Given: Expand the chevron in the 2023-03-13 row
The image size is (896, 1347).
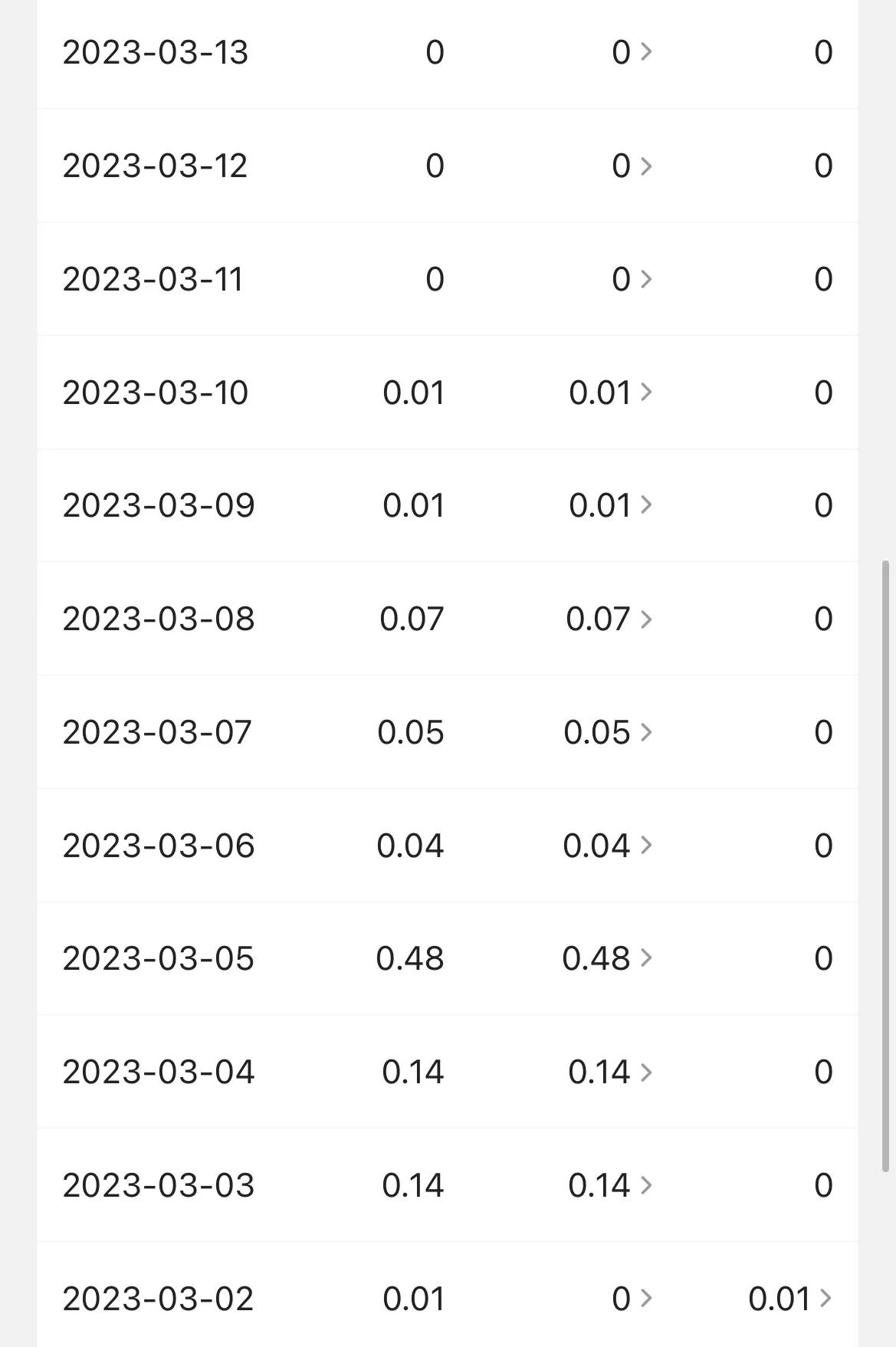Looking at the screenshot, I should coord(646,52).
